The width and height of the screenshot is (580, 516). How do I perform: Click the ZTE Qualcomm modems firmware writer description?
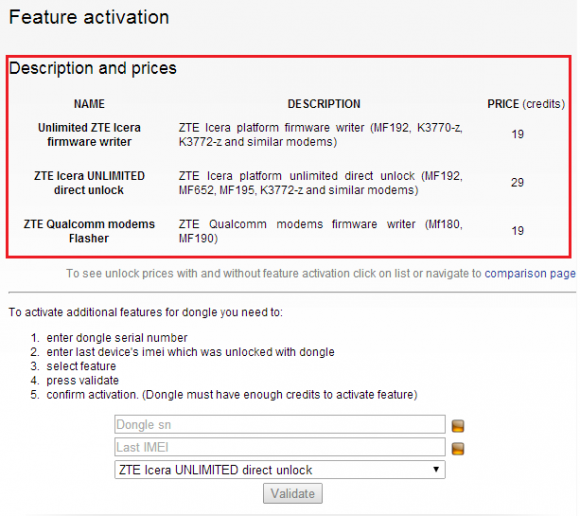[x=320, y=231]
